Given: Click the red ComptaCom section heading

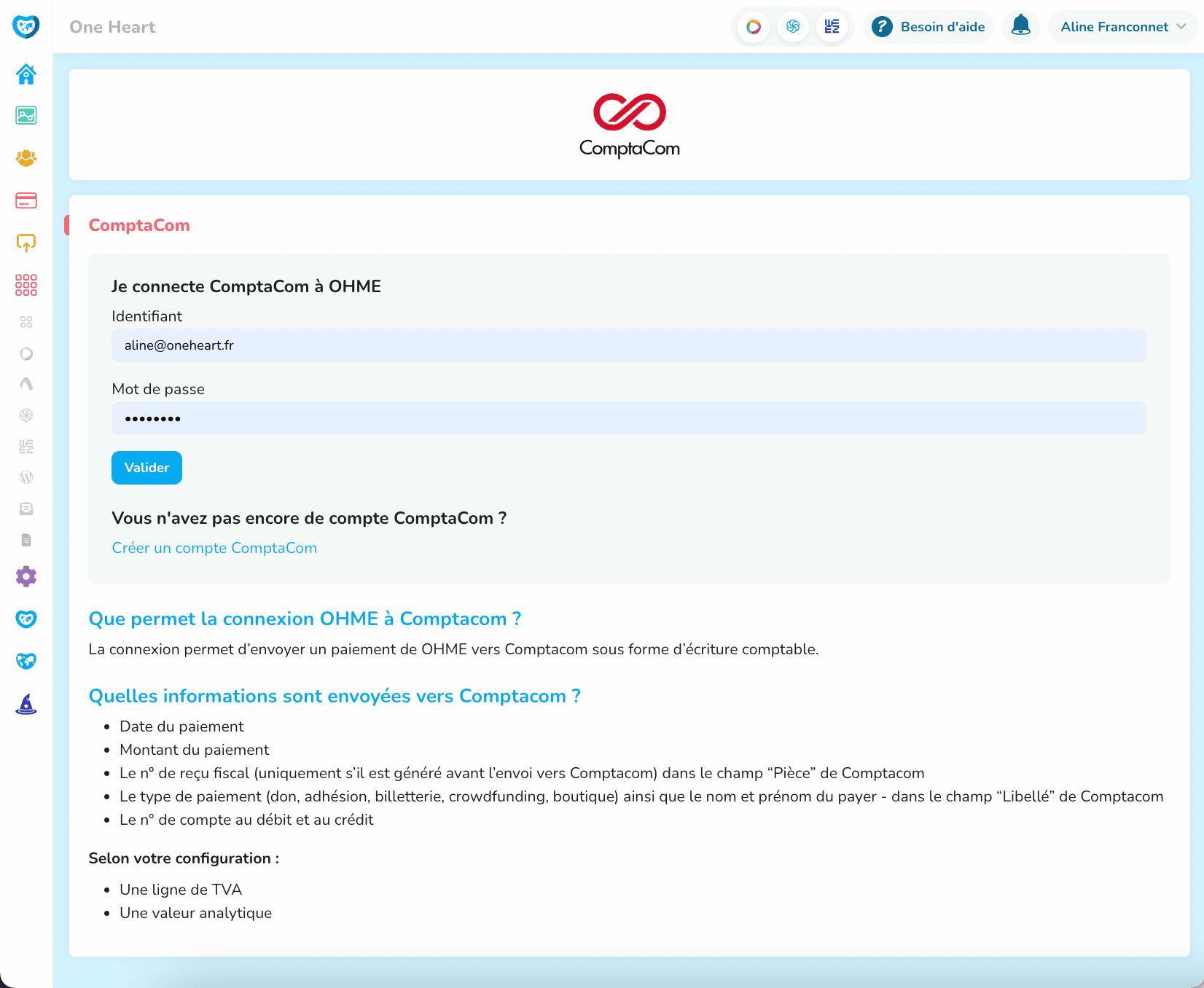Looking at the screenshot, I should click(139, 225).
